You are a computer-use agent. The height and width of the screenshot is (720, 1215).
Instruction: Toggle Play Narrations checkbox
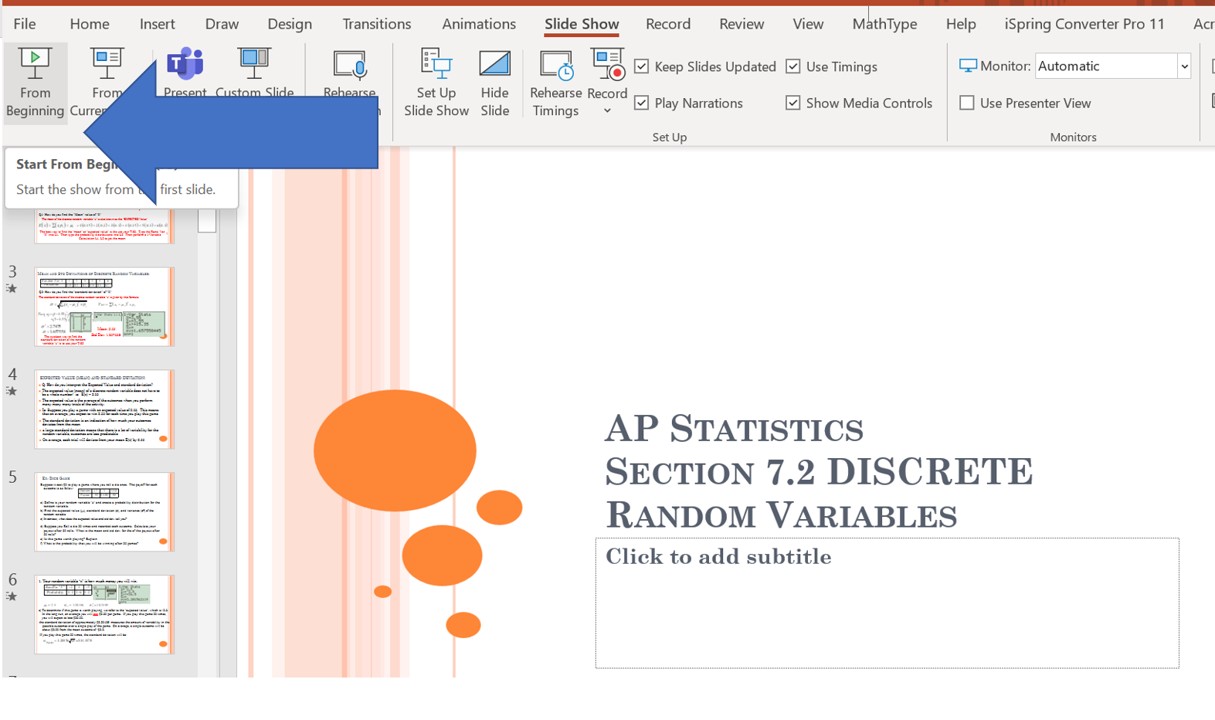click(642, 103)
